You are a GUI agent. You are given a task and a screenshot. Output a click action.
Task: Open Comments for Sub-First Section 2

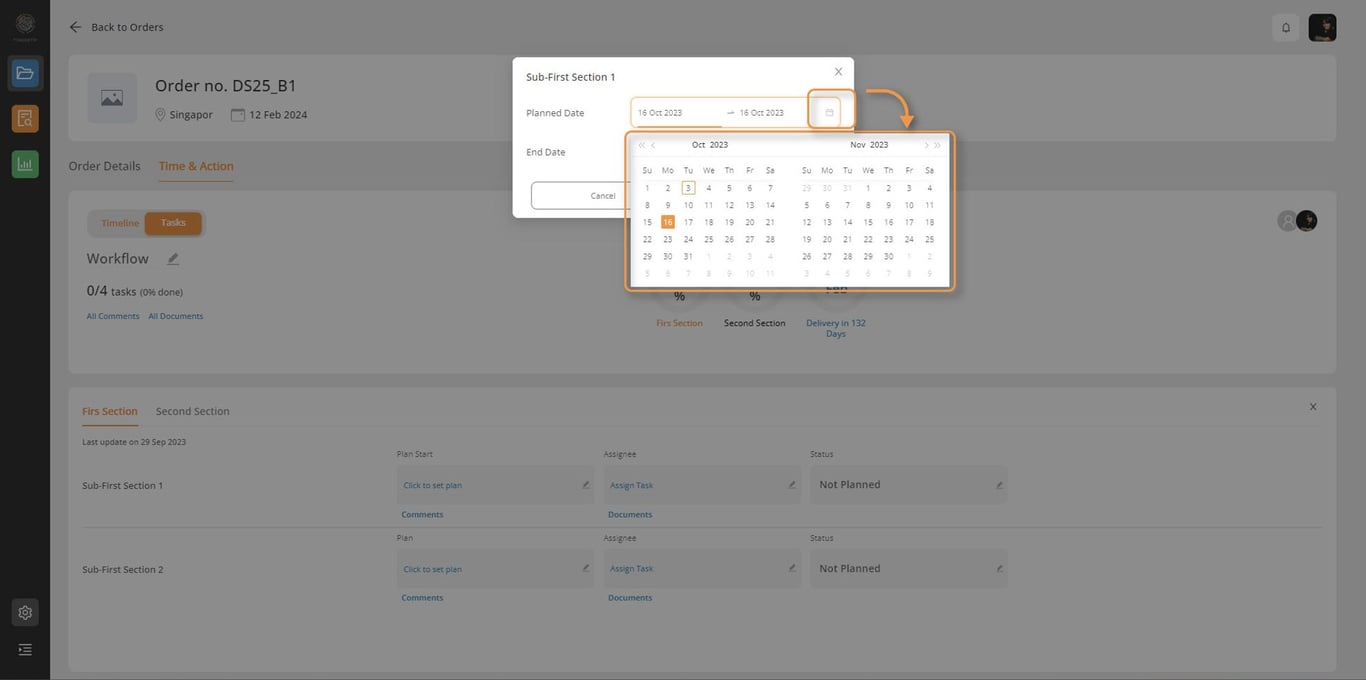[x=422, y=598]
